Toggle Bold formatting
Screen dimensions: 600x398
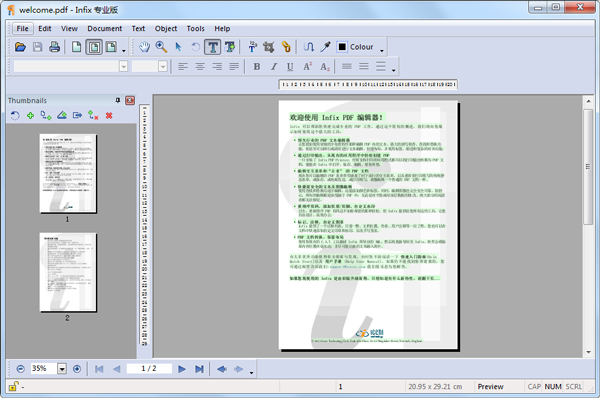[x=257, y=67]
